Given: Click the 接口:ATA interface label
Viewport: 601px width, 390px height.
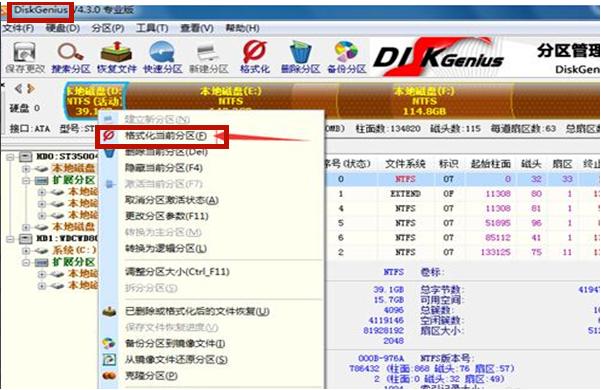Looking at the screenshot, I should tap(30, 129).
